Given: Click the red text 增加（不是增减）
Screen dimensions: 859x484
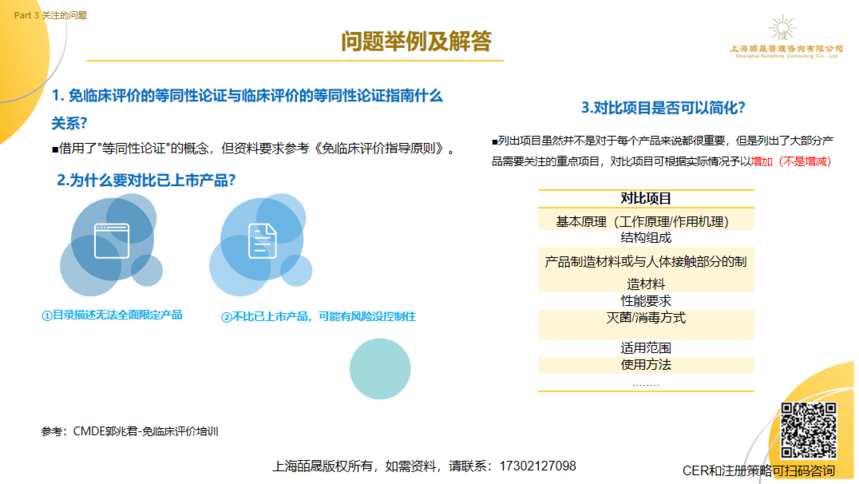Looking at the screenshot, I should click(x=791, y=161).
